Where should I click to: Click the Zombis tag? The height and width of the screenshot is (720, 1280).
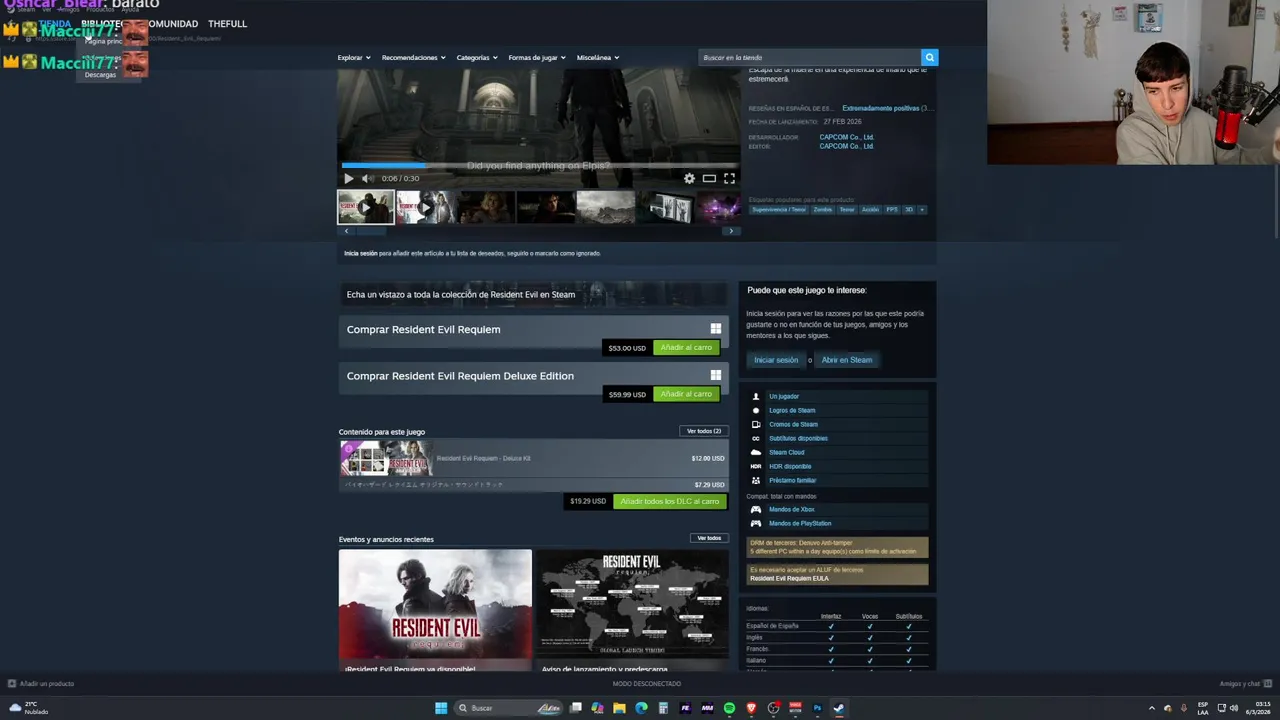pos(822,210)
